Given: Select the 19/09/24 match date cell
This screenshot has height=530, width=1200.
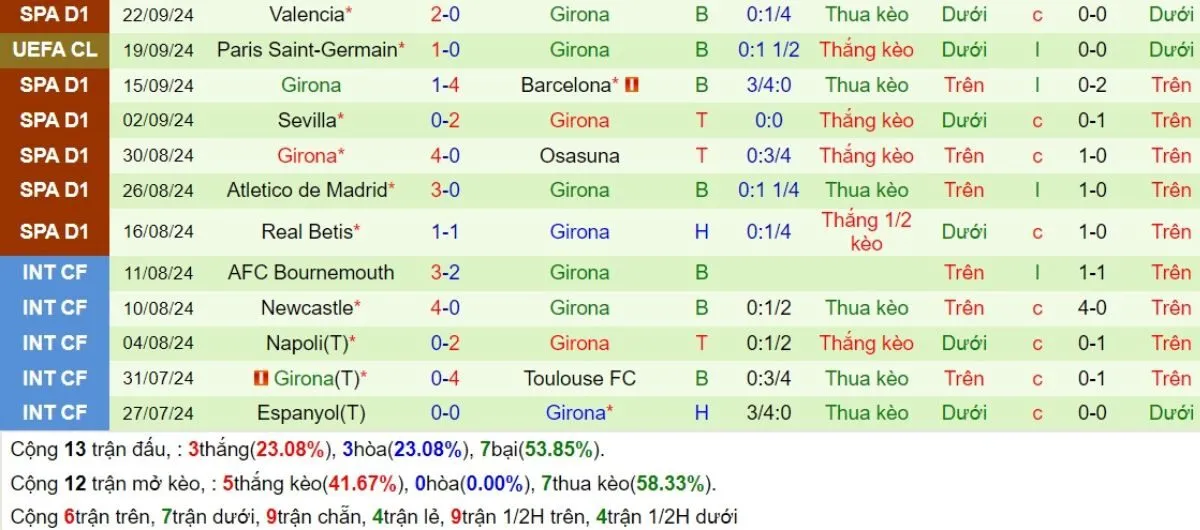Looking at the screenshot, I should [158, 50].
